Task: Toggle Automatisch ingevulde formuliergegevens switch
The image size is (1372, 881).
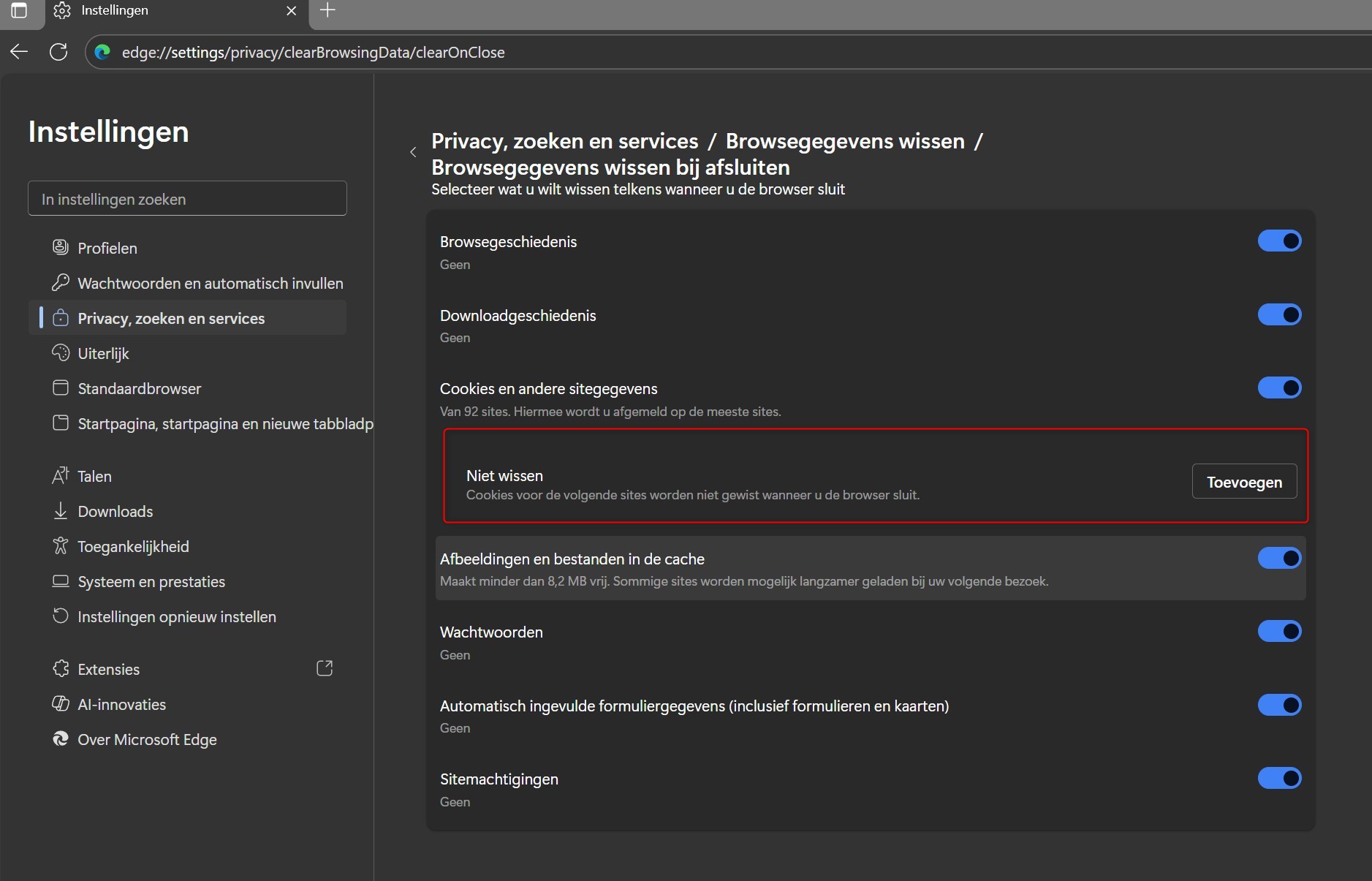Action: pyautogui.click(x=1279, y=705)
